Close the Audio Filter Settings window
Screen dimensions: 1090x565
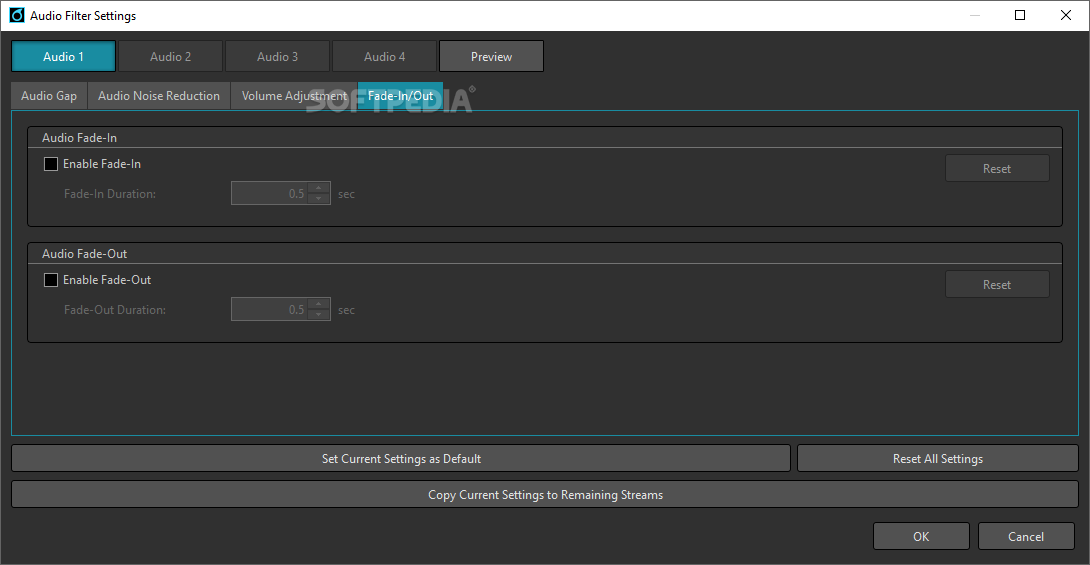(1066, 15)
